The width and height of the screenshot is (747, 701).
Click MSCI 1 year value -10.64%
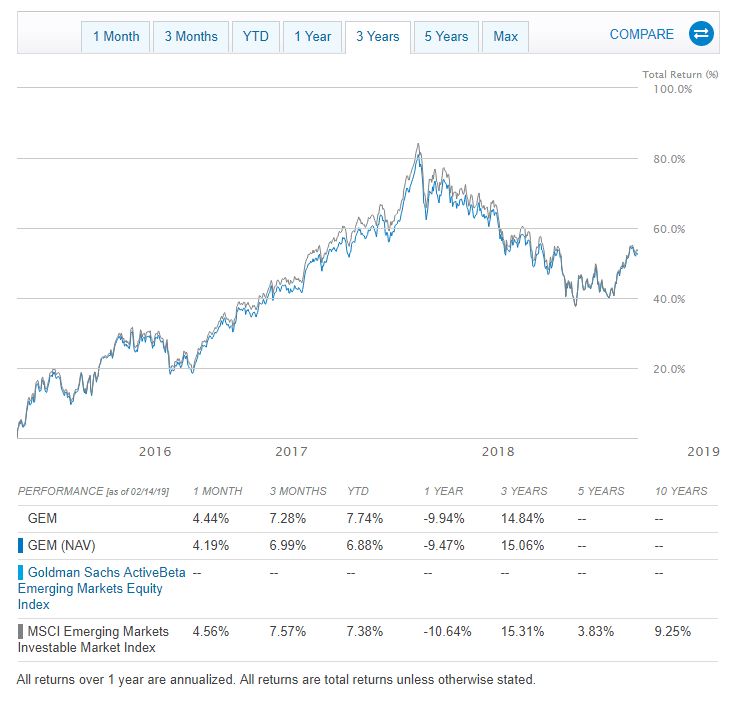tap(447, 631)
